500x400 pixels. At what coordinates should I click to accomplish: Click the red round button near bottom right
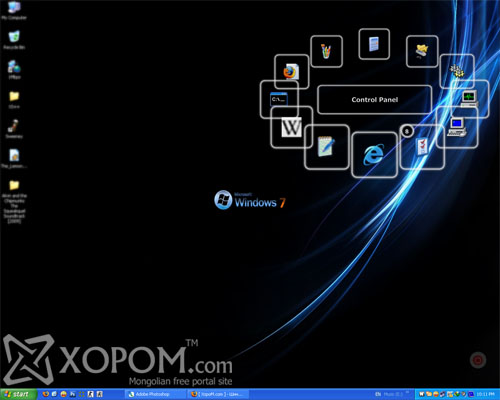point(478,360)
